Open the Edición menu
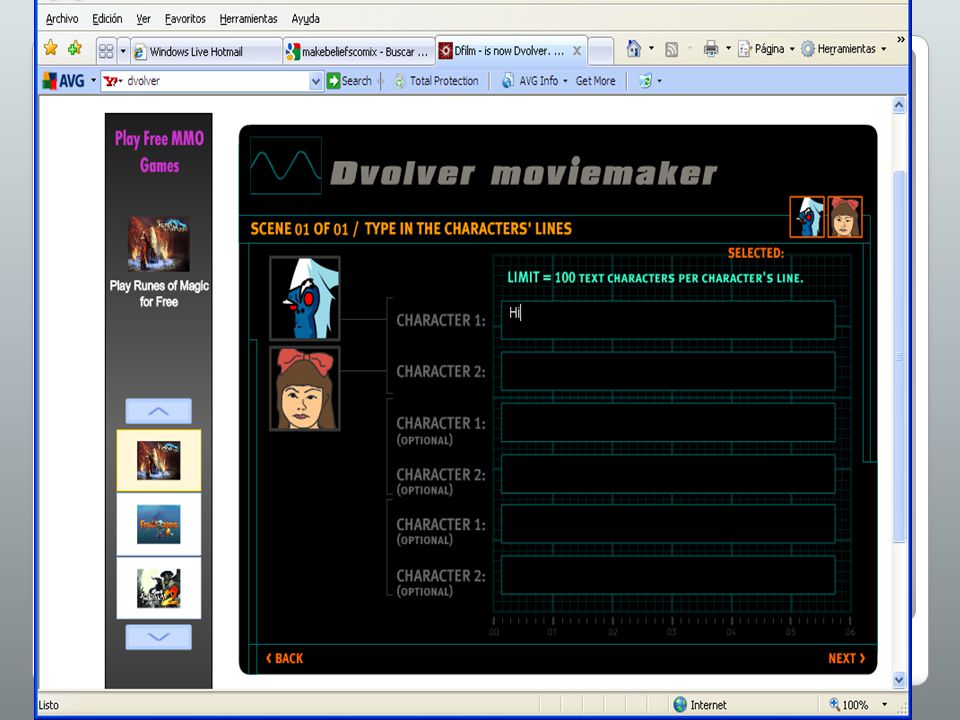This screenshot has width=960, height=720. pos(107,19)
